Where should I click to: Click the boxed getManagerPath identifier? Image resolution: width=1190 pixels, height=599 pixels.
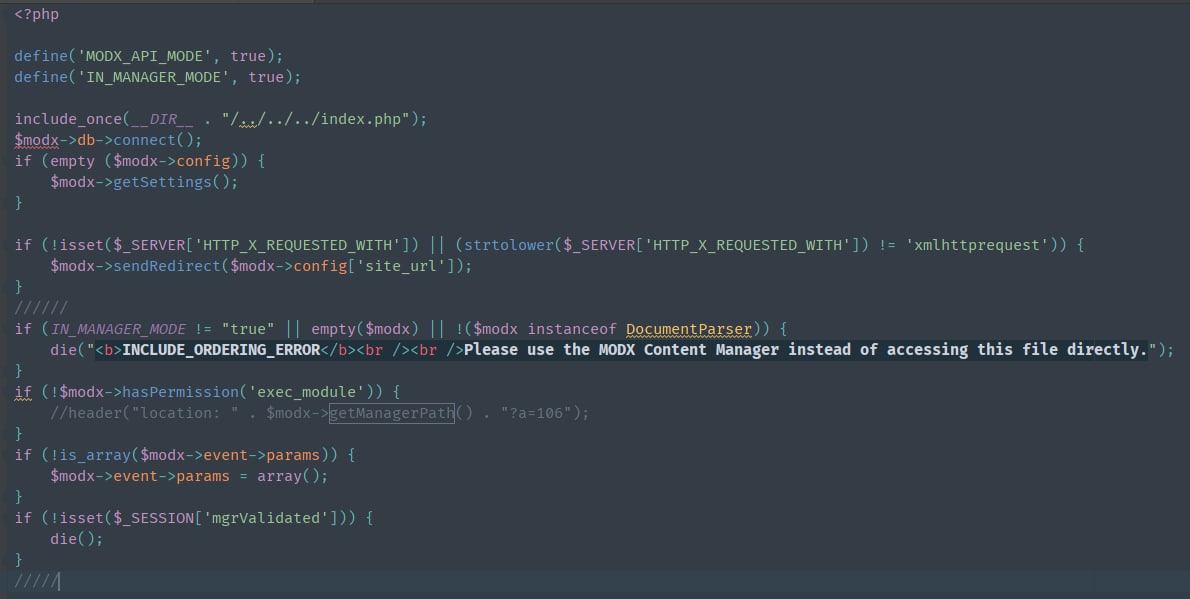pyautogui.click(x=392, y=414)
